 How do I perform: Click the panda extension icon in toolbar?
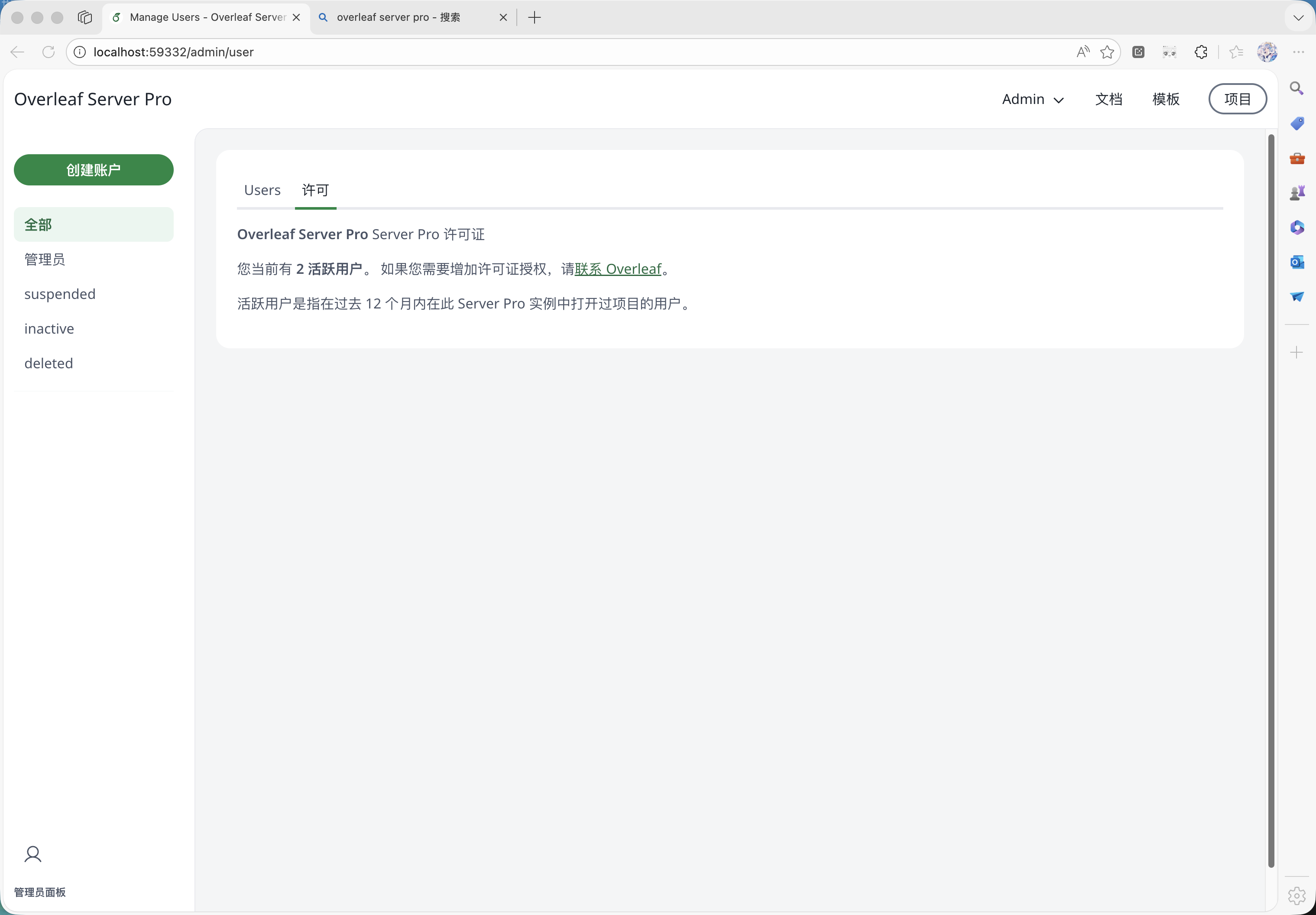(x=1169, y=52)
